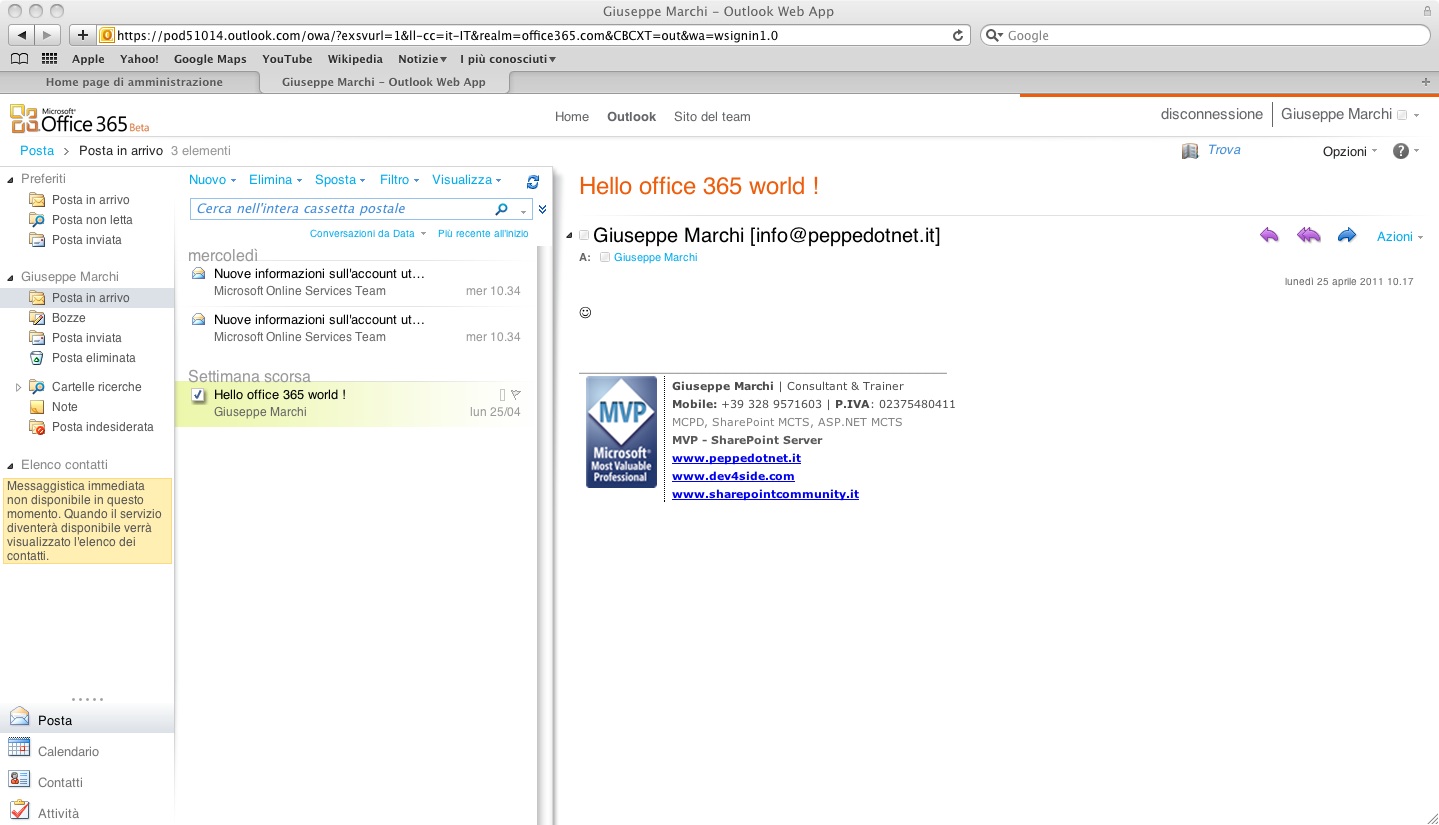The width and height of the screenshot is (1439, 825).
Task: Open Posta eliminata folder
Action: tap(93, 358)
